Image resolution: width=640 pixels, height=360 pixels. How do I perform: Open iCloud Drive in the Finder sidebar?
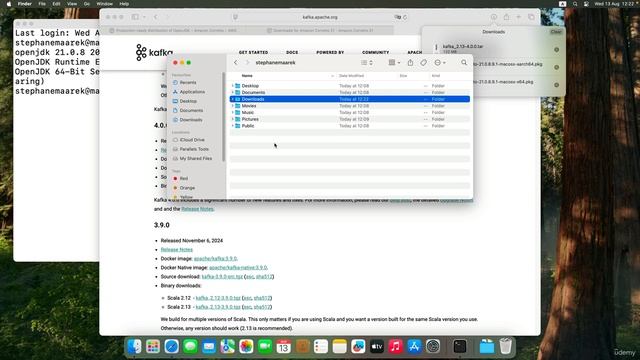pyautogui.click(x=192, y=140)
